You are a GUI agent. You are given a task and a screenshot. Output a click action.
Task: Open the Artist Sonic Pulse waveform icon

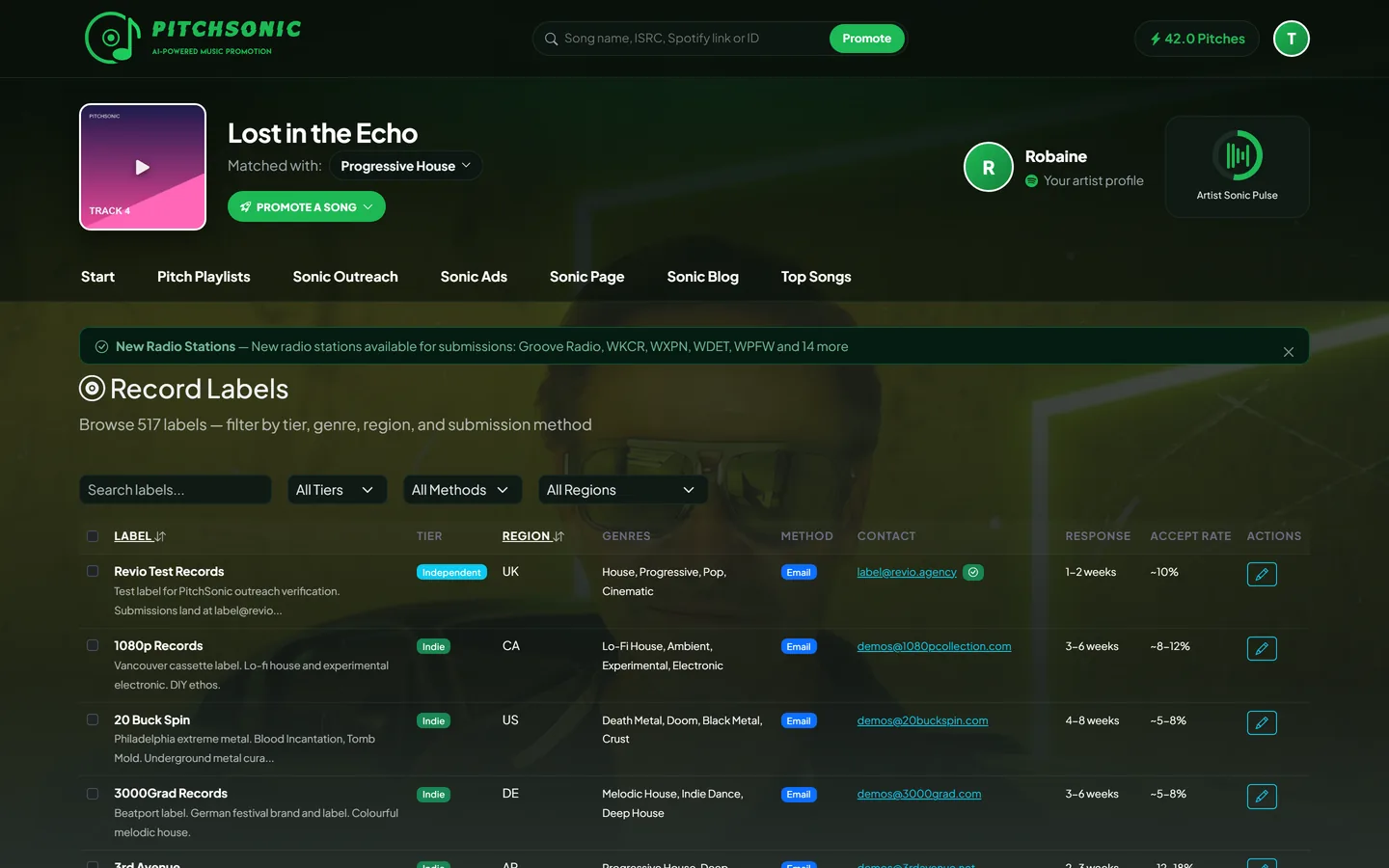[1238, 155]
